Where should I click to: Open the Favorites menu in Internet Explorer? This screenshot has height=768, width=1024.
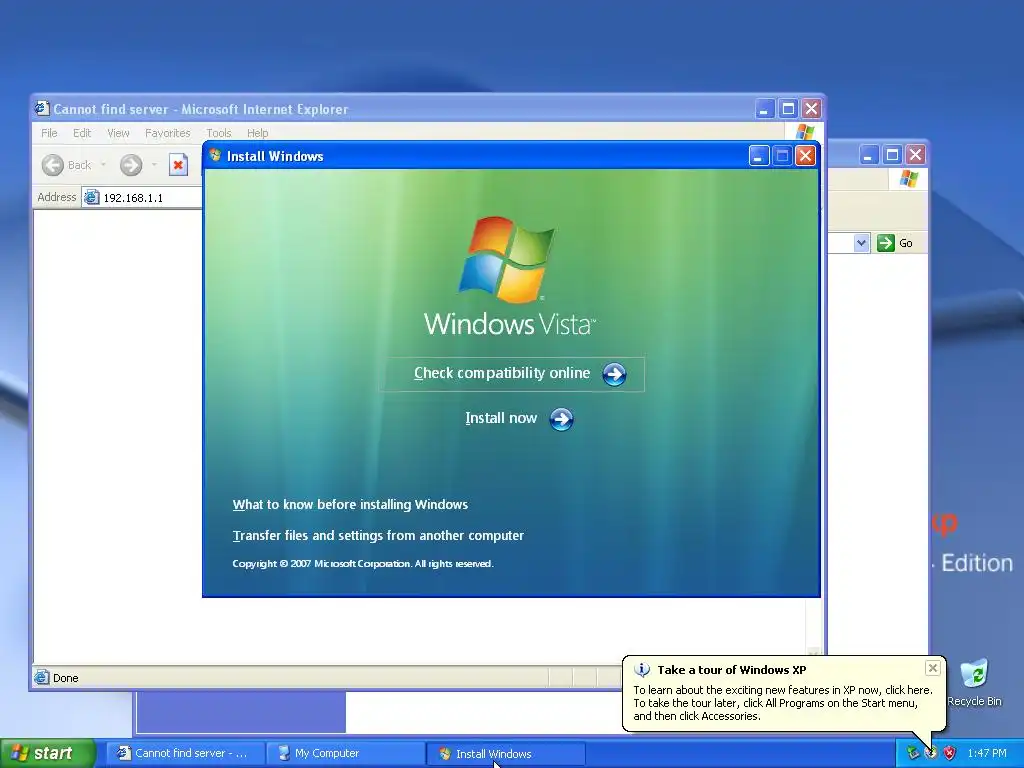168,133
